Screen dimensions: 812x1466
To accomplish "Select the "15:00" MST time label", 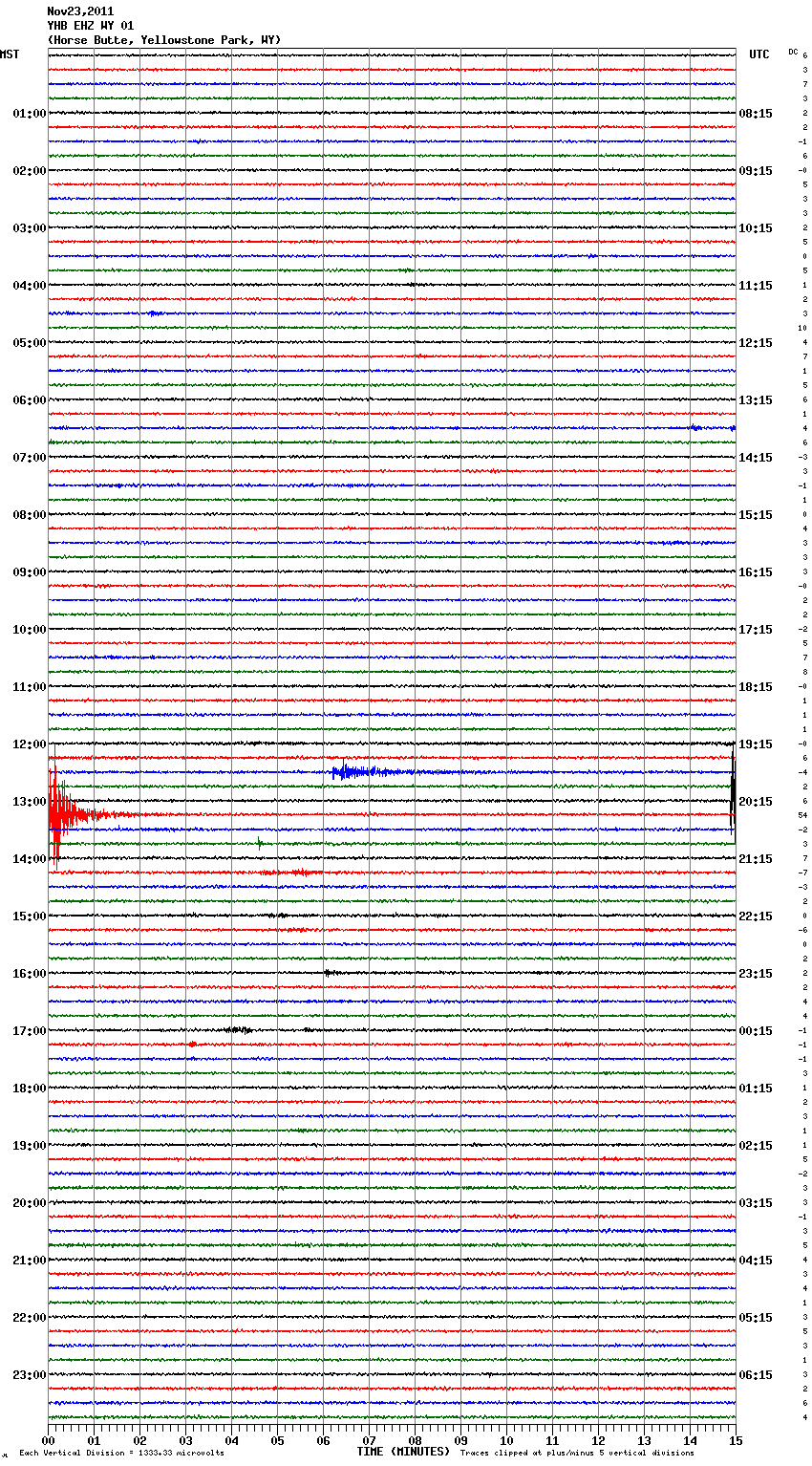I will tap(30, 916).
